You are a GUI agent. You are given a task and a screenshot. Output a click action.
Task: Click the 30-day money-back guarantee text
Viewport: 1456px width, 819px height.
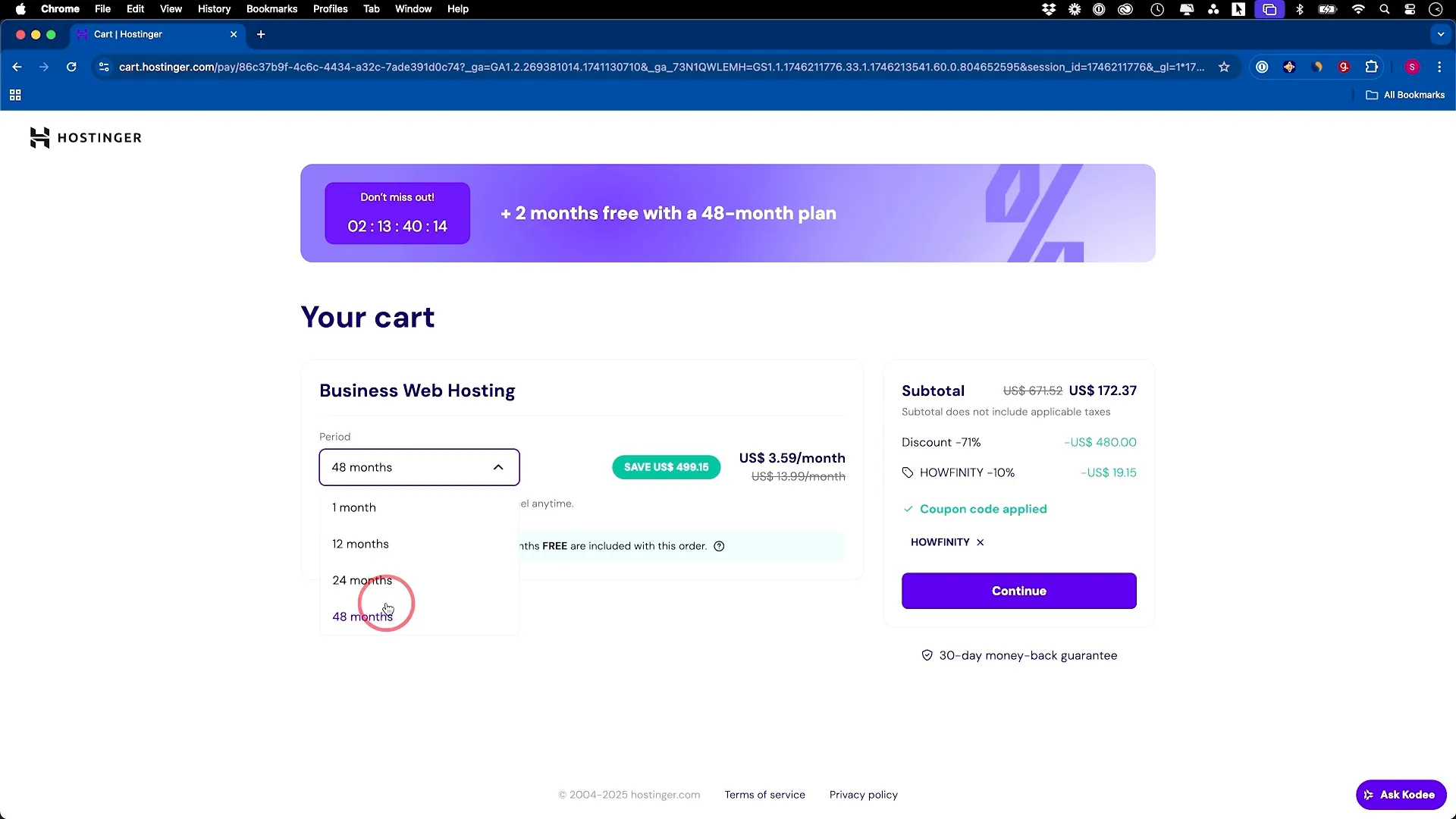(x=1028, y=655)
